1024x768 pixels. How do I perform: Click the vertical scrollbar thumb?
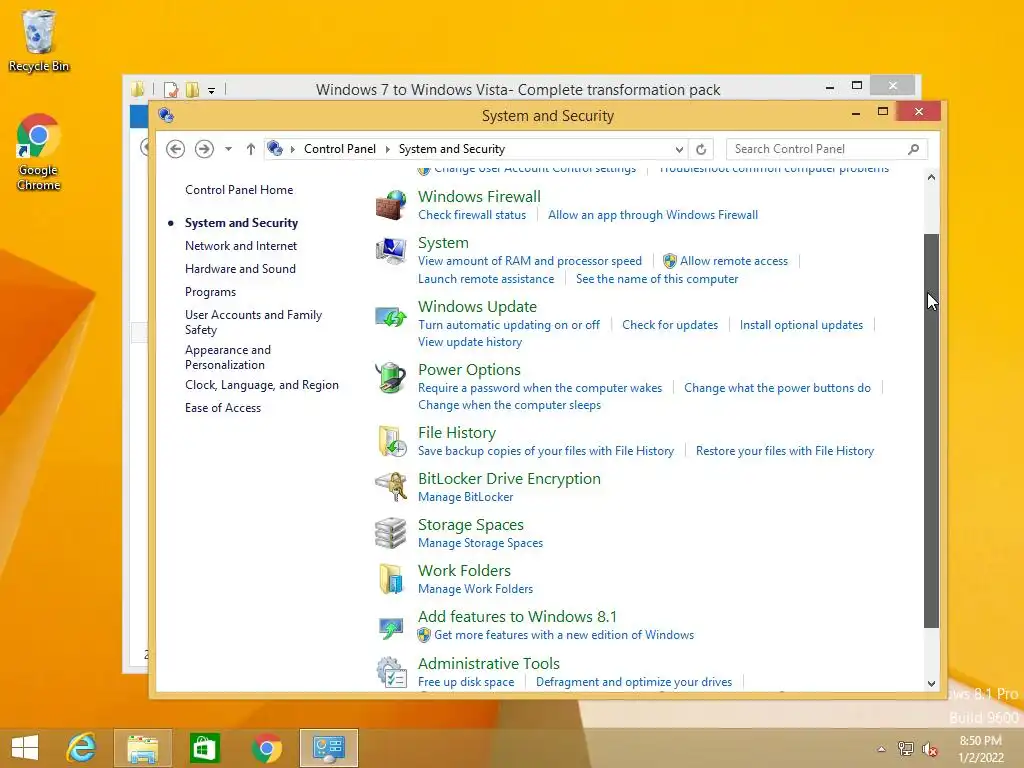[x=931, y=431]
